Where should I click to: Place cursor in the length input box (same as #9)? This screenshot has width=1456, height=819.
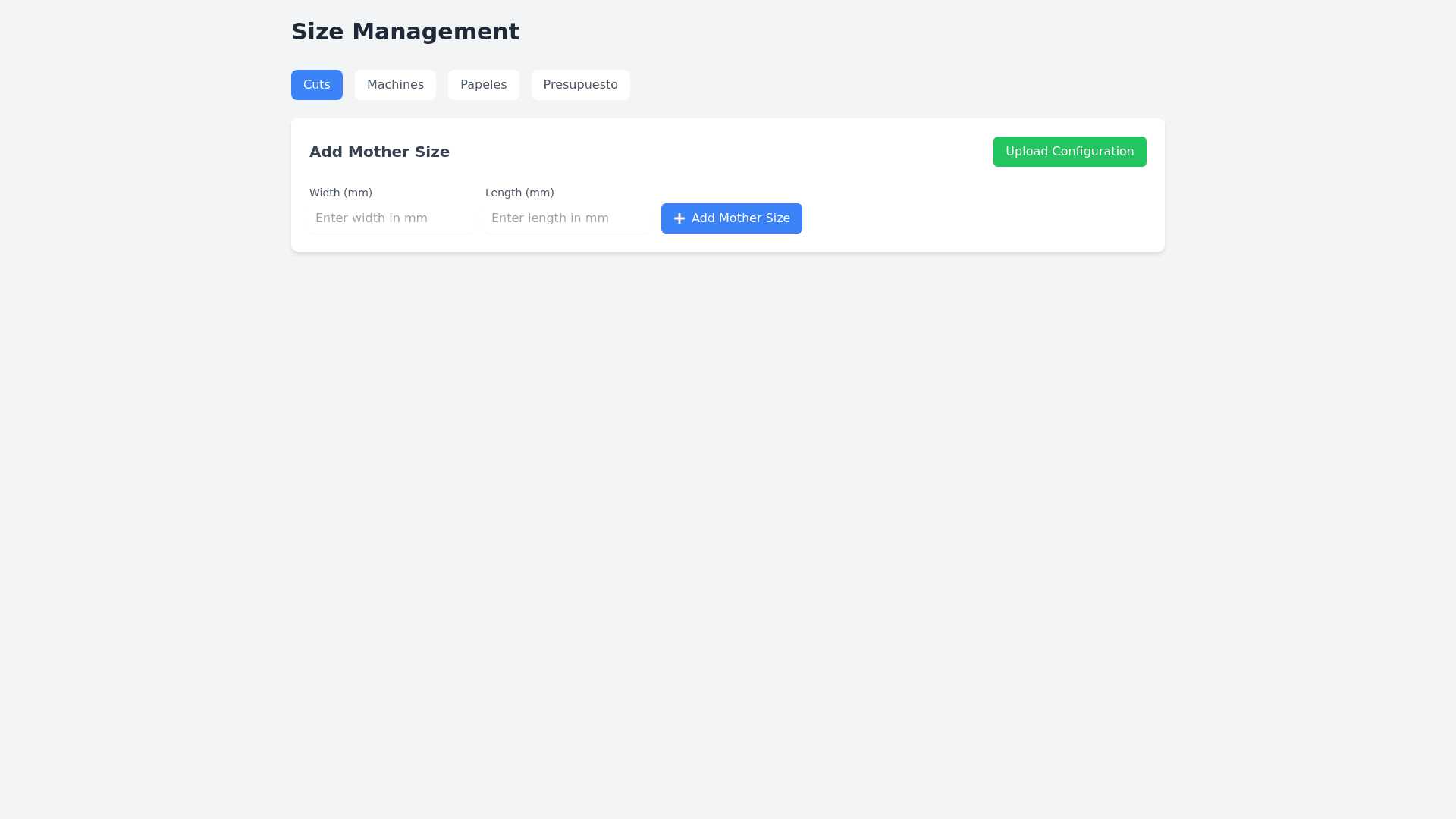pos(566,218)
